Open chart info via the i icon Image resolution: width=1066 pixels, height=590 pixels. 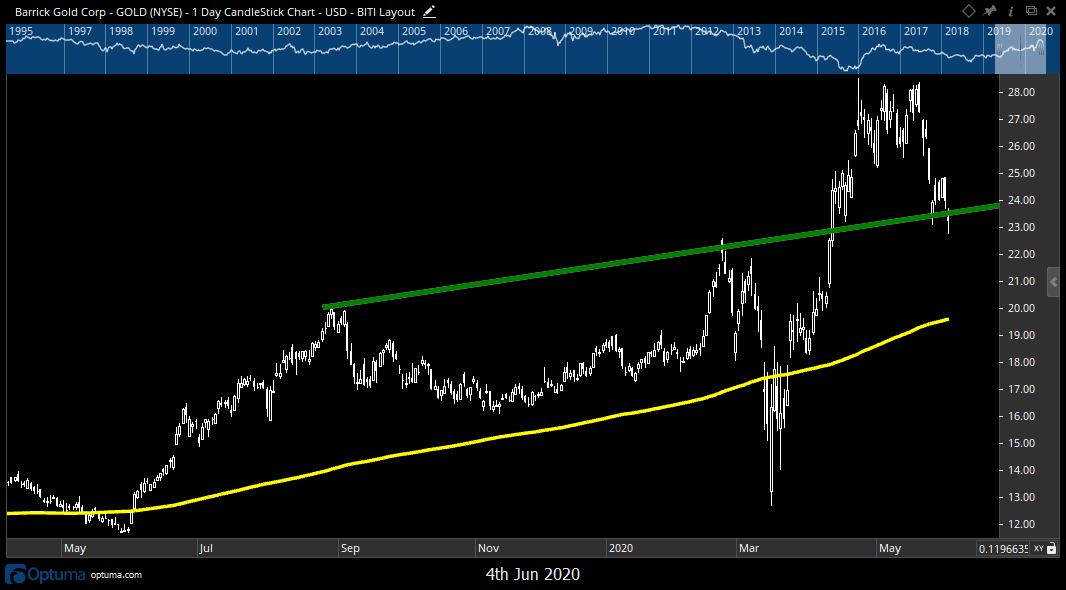point(1010,12)
